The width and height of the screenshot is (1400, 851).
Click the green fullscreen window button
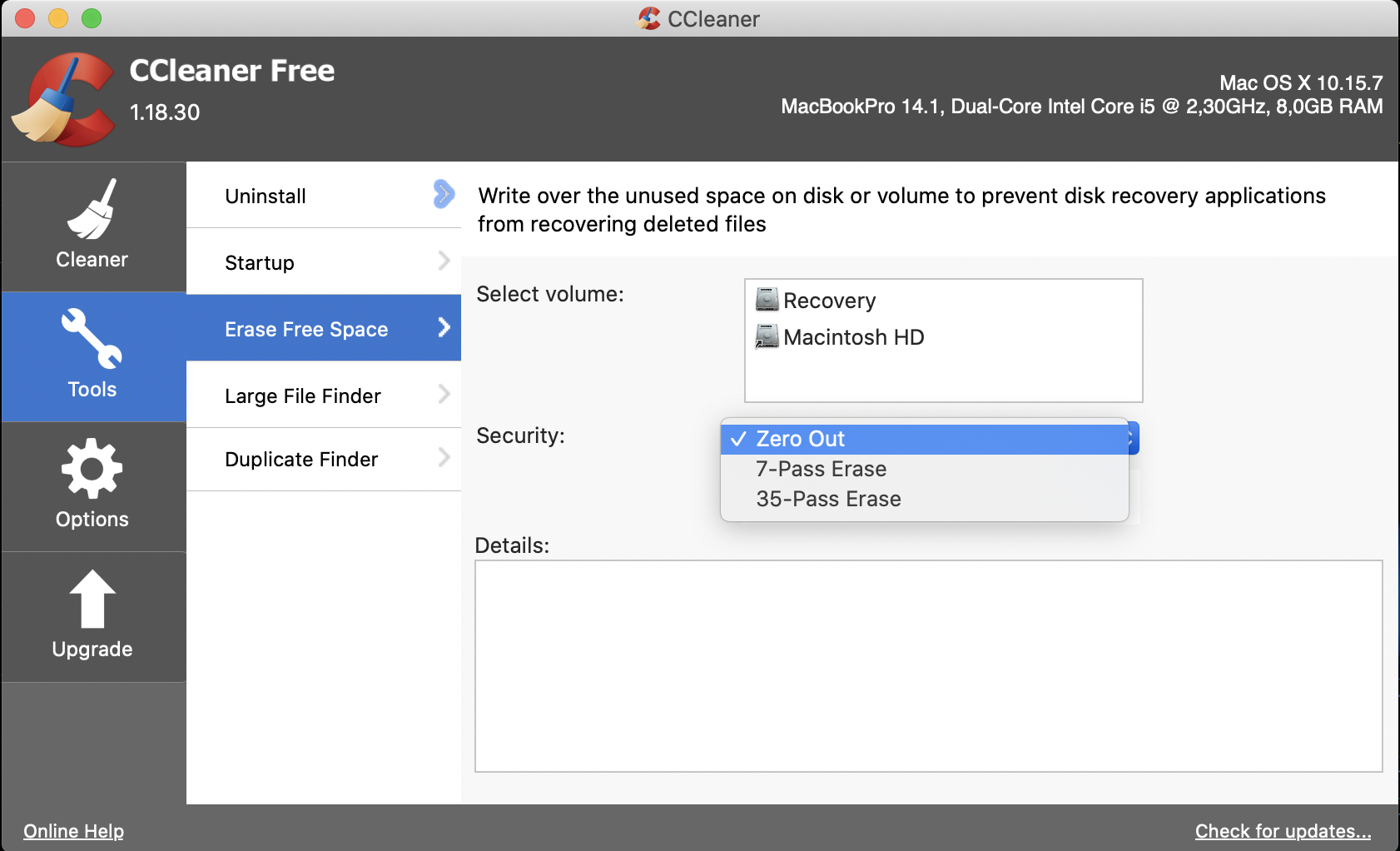click(92, 18)
